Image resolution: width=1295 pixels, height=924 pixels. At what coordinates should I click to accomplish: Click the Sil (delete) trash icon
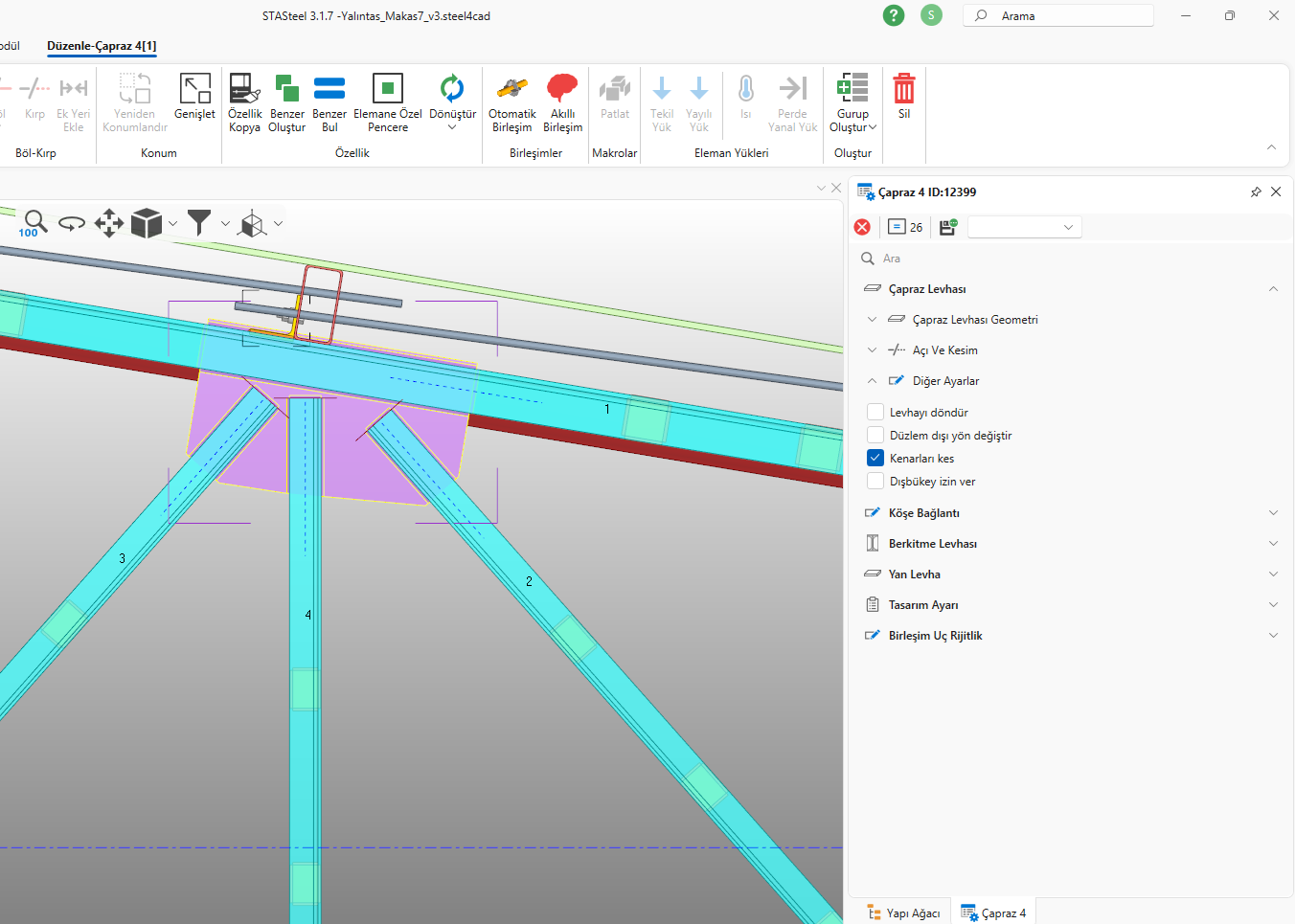[903, 90]
